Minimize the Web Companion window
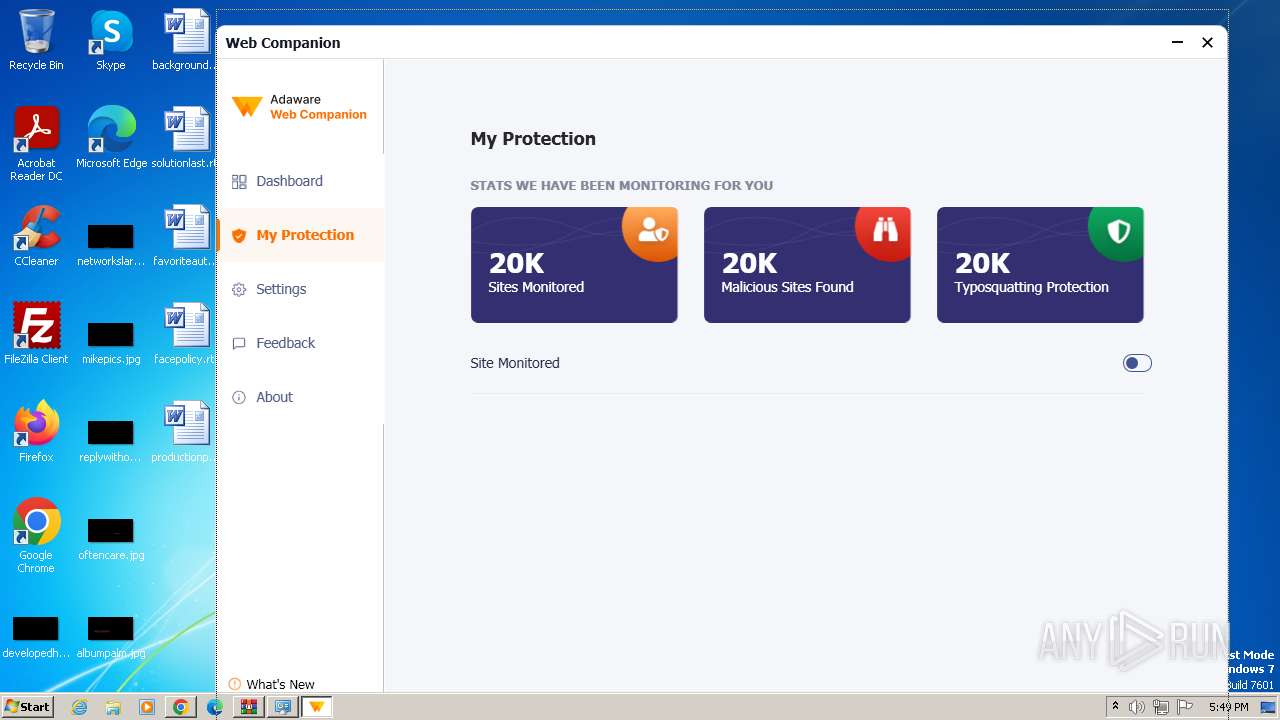The width and height of the screenshot is (1280, 720). [1177, 42]
